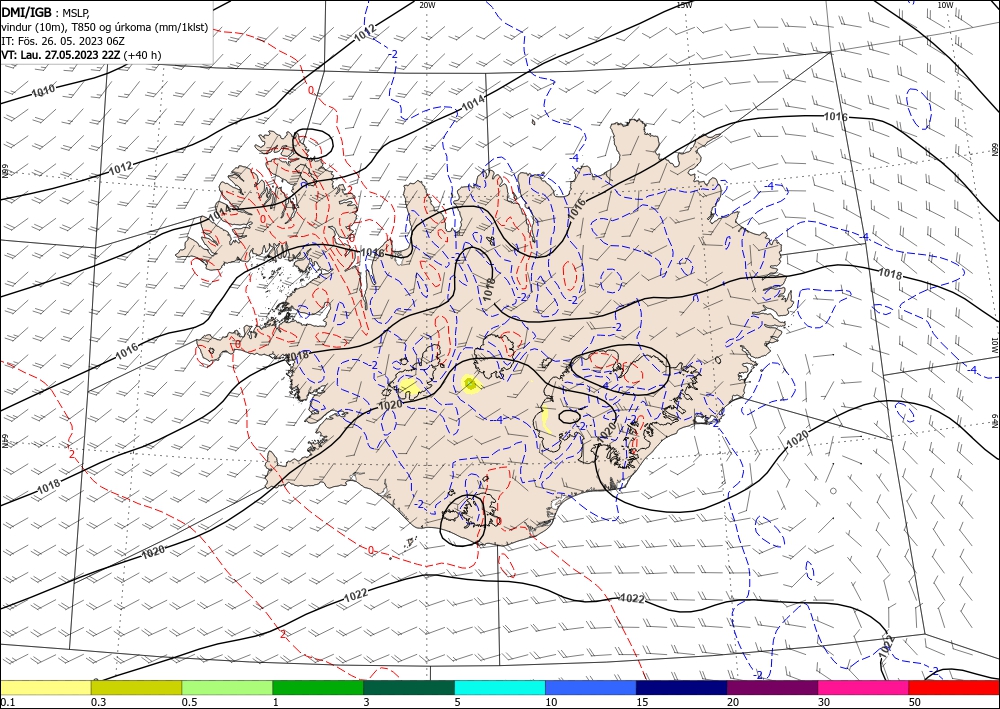Click the 'VT: Lau. 27.05.2023 22Z (+40 h)' line

[81, 55]
